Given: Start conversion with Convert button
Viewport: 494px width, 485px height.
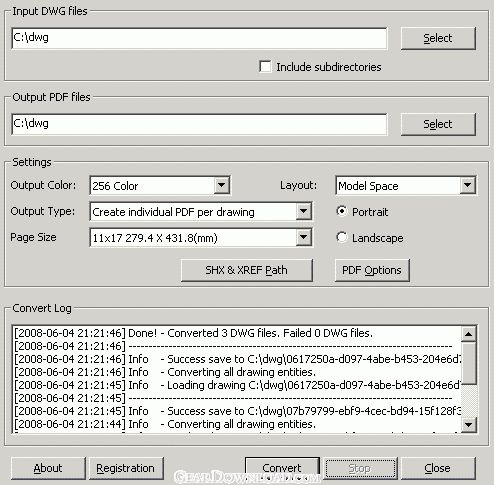Looking at the screenshot, I should coord(282,468).
